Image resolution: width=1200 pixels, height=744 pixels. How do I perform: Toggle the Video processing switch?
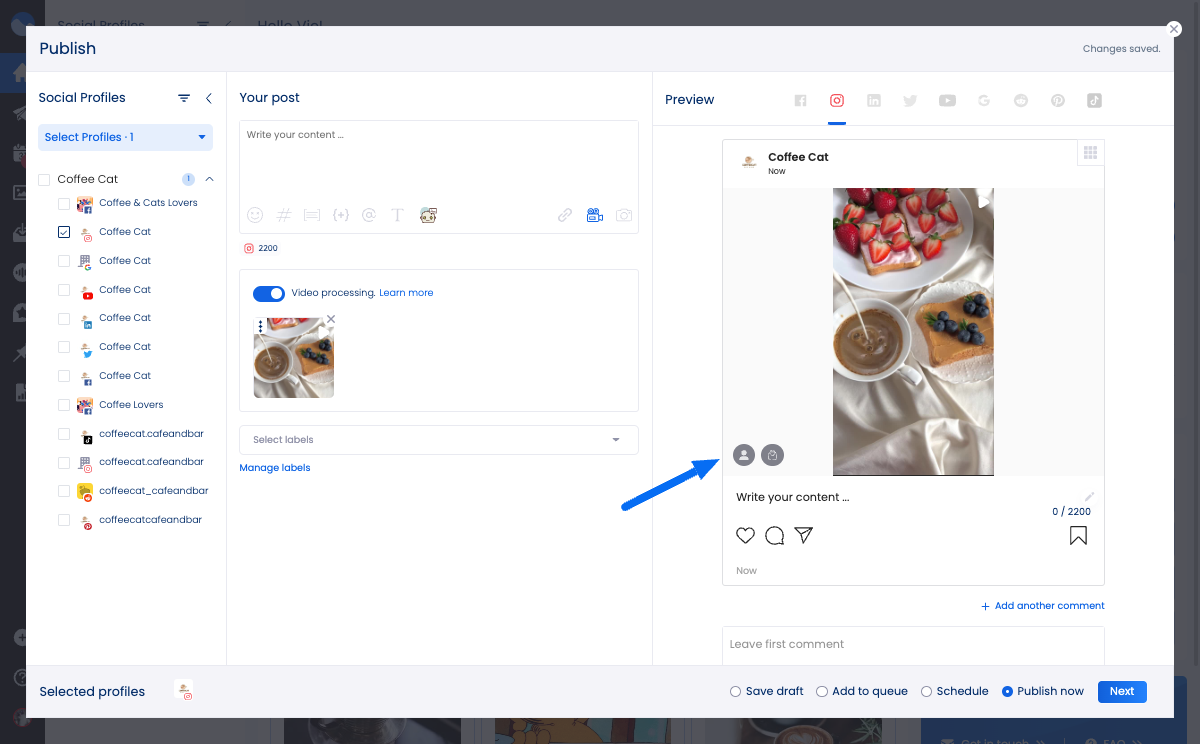(x=269, y=293)
